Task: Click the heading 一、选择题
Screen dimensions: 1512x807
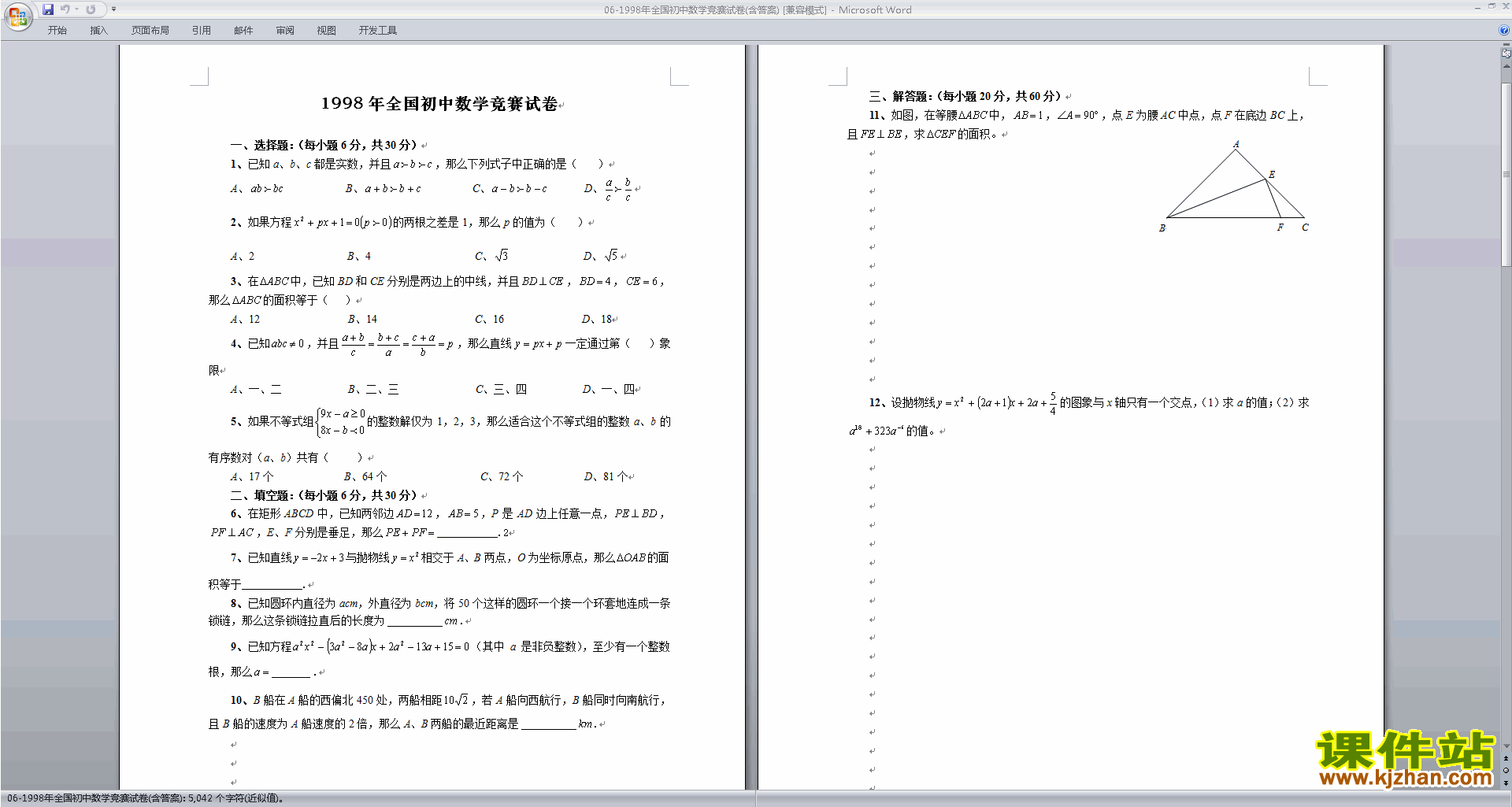Action: click(324, 145)
